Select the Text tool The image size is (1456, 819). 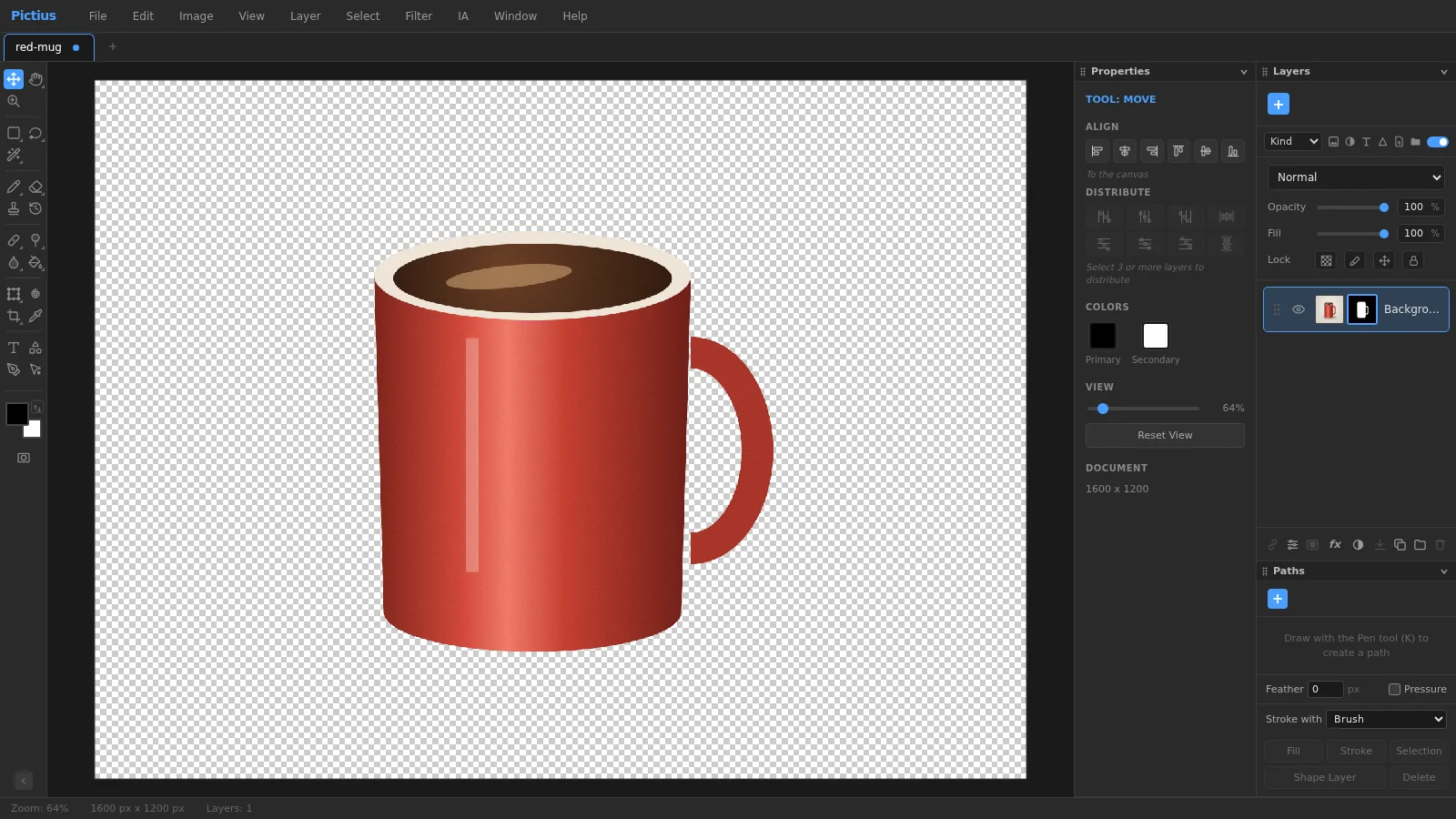14,348
